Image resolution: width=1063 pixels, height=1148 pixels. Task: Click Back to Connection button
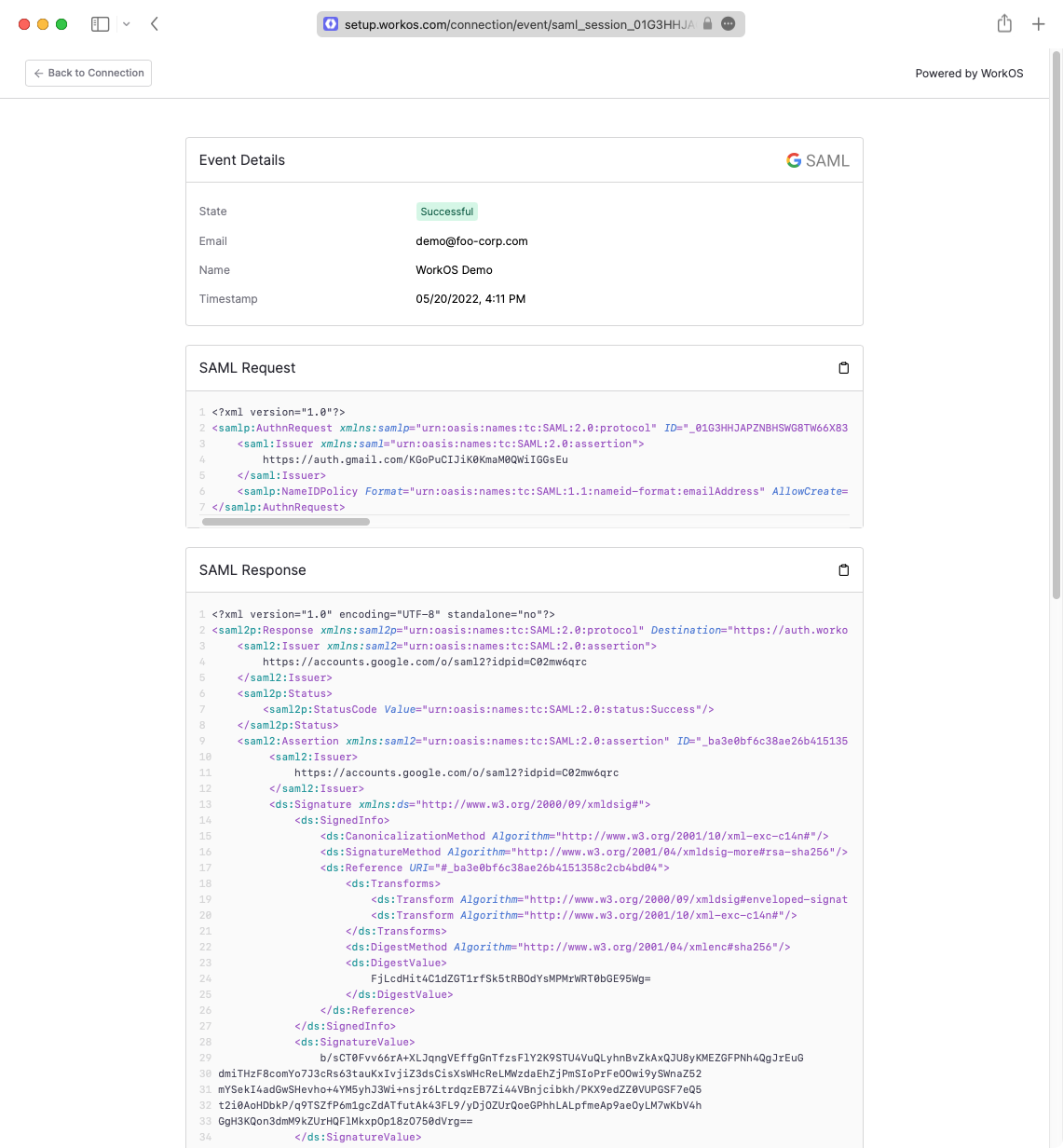pos(89,73)
